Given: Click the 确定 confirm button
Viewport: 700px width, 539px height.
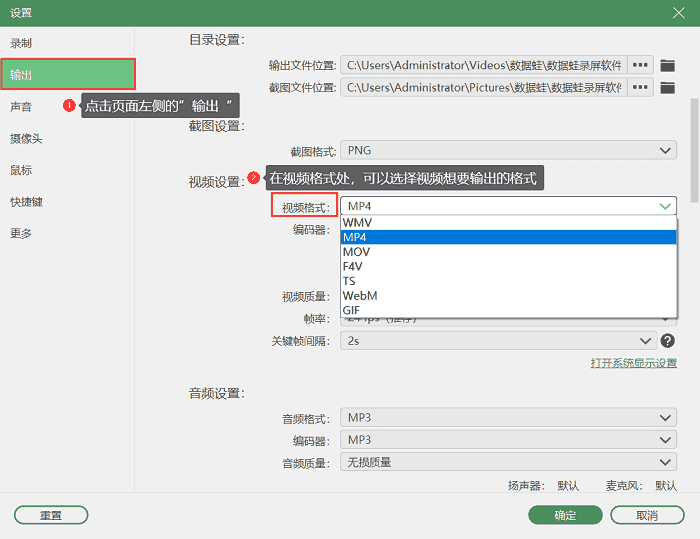Looking at the screenshot, I should pyautogui.click(x=565, y=515).
